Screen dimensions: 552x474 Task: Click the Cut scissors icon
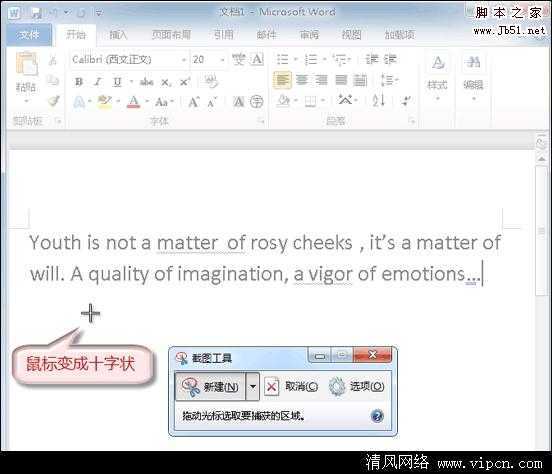point(53,61)
